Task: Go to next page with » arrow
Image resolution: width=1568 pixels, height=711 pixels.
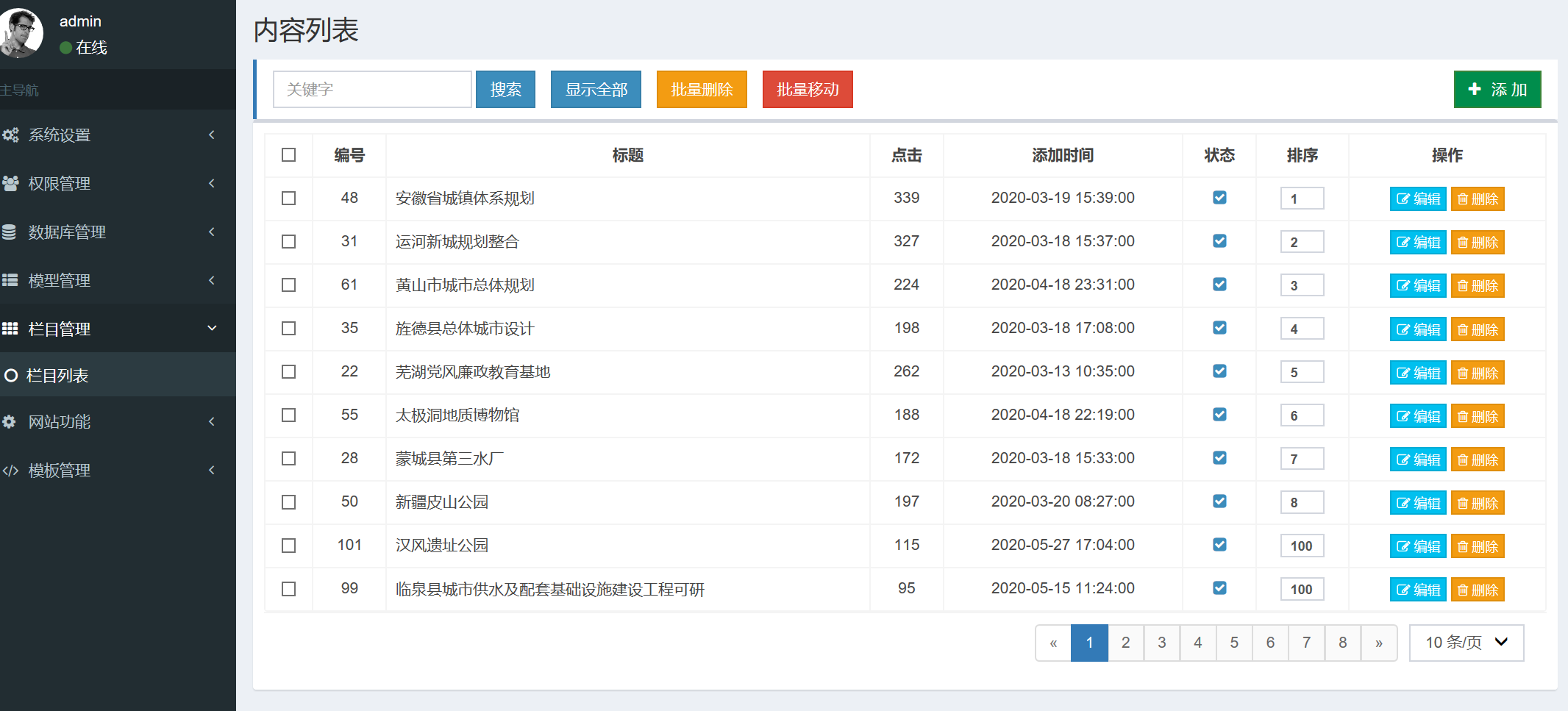Action: (x=1379, y=643)
